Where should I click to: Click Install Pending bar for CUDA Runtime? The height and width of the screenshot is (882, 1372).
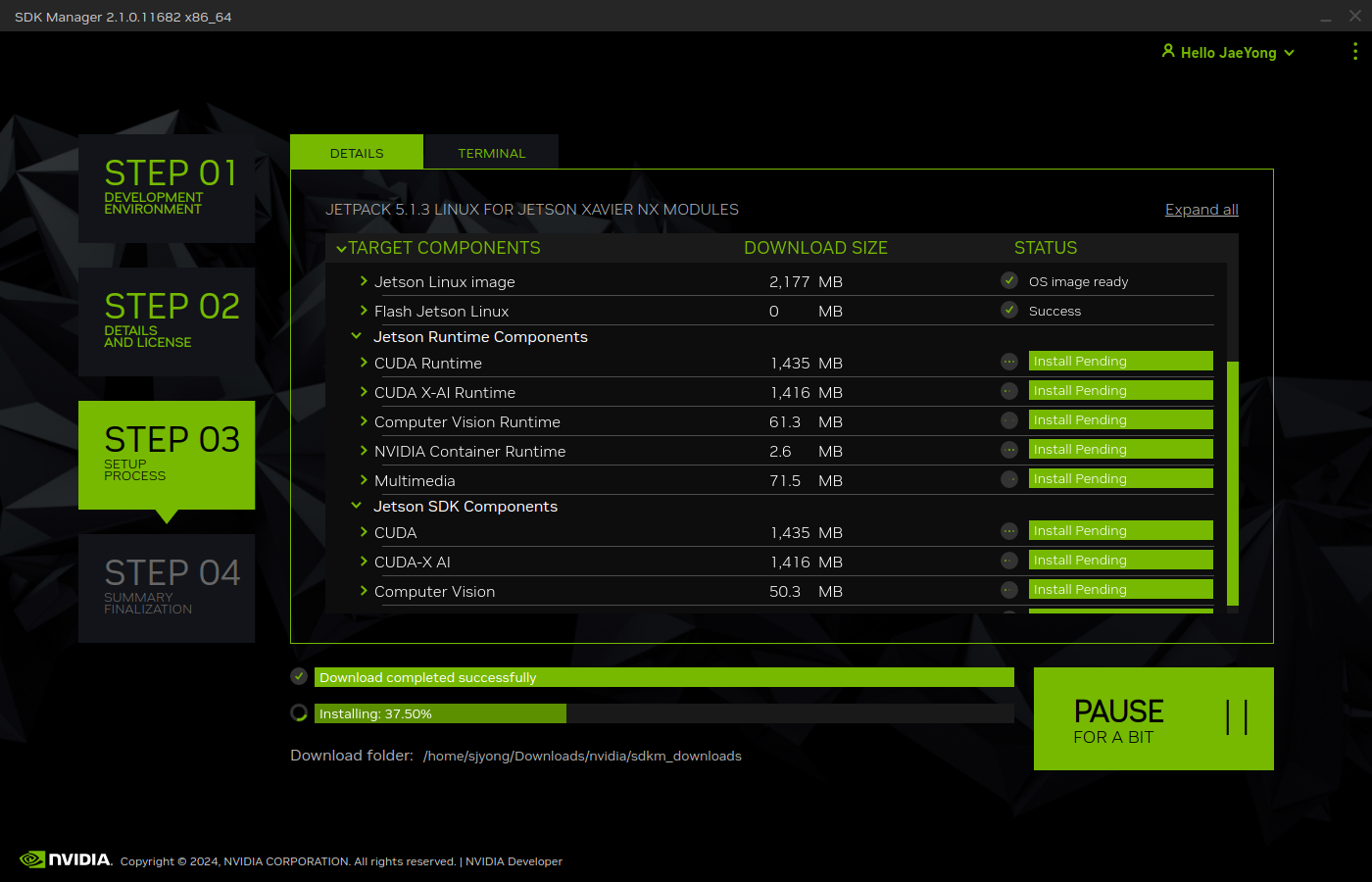pyautogui.click(x=1121, y=361)
